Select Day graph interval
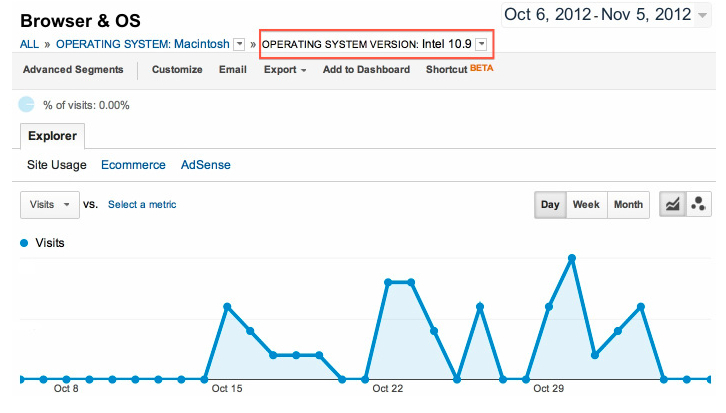Viewport: 726px width, 413px height. (550, 204)
